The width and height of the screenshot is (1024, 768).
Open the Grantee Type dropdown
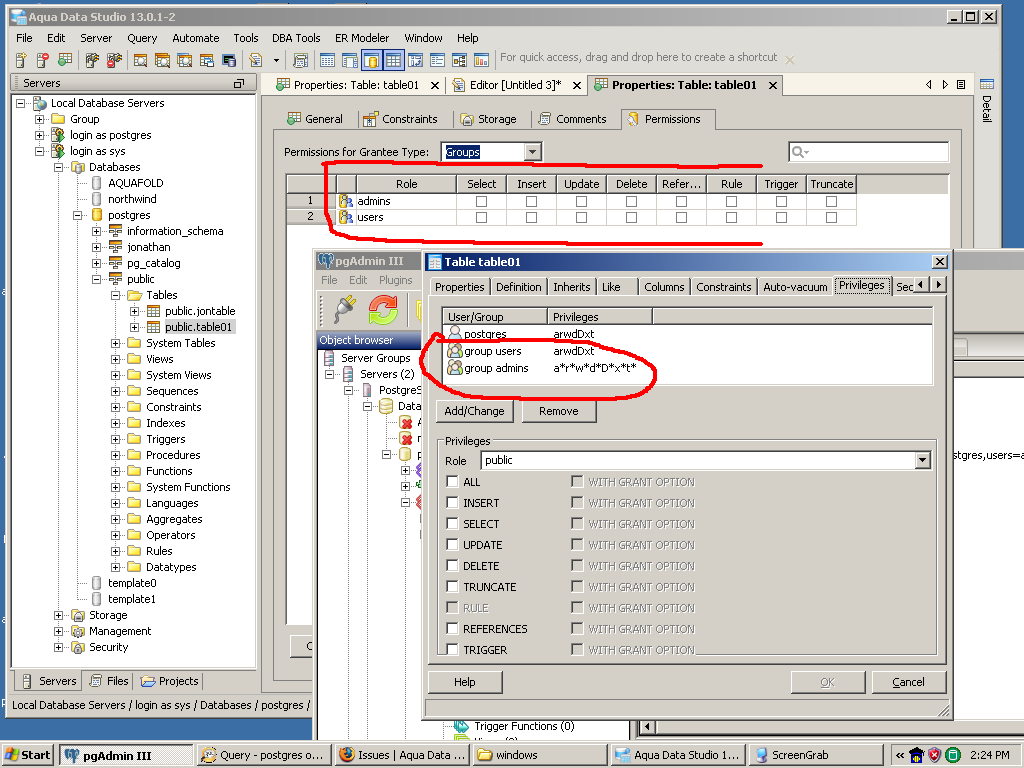tap(532, 152)
